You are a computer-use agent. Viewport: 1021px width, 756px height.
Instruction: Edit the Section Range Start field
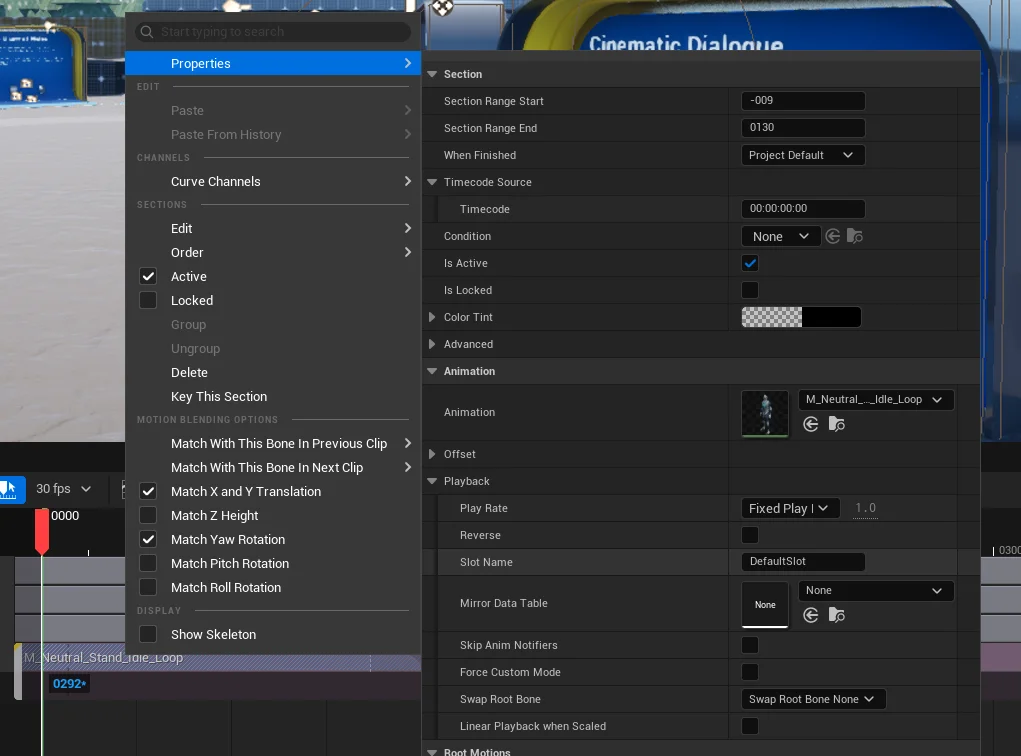(803, 101)
